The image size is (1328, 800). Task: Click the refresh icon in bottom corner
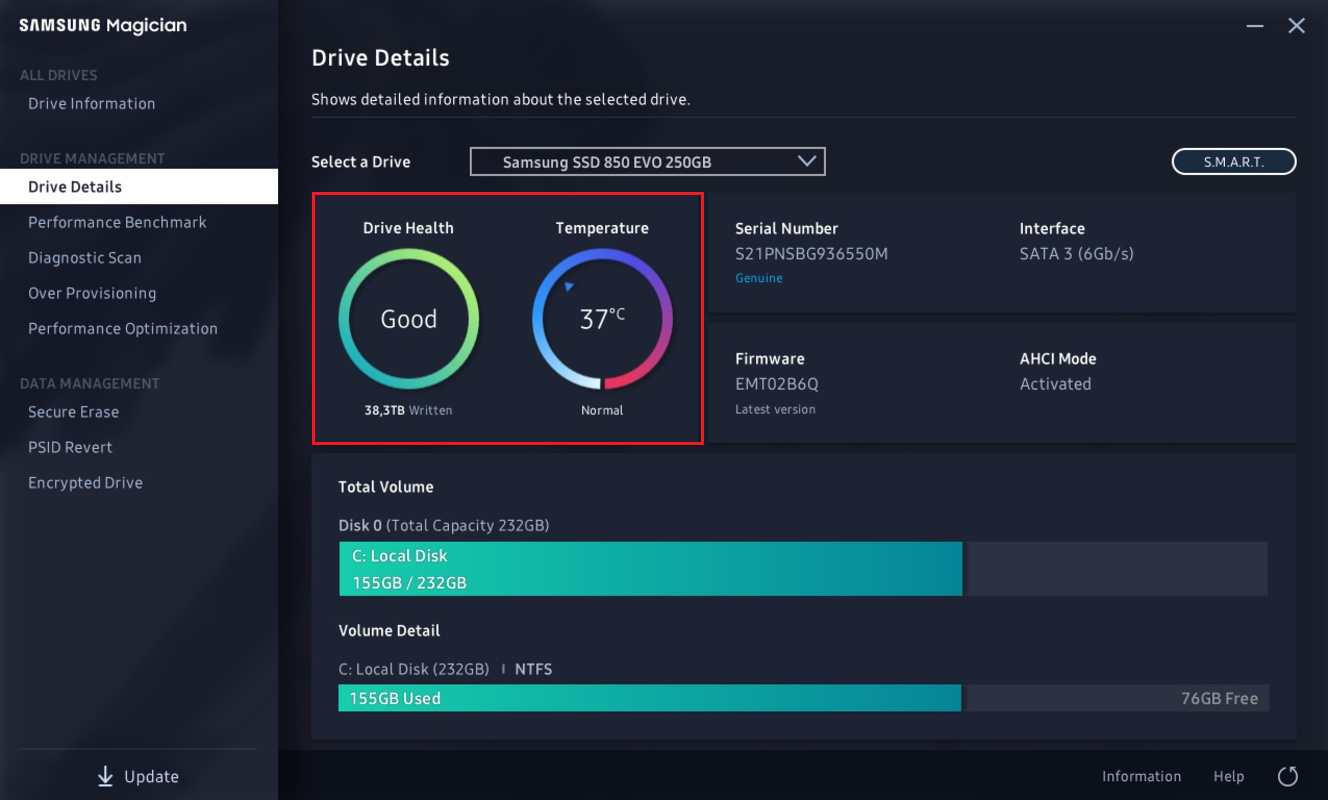[x=1288, y=775]
